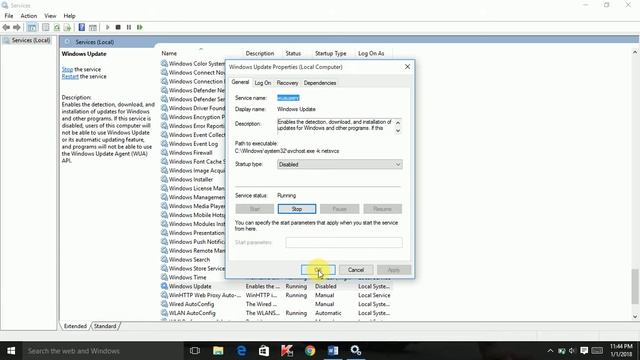Click the Services gear icon on the taskbar
Viewport: 640px width, 360px height.
[356, 351]
